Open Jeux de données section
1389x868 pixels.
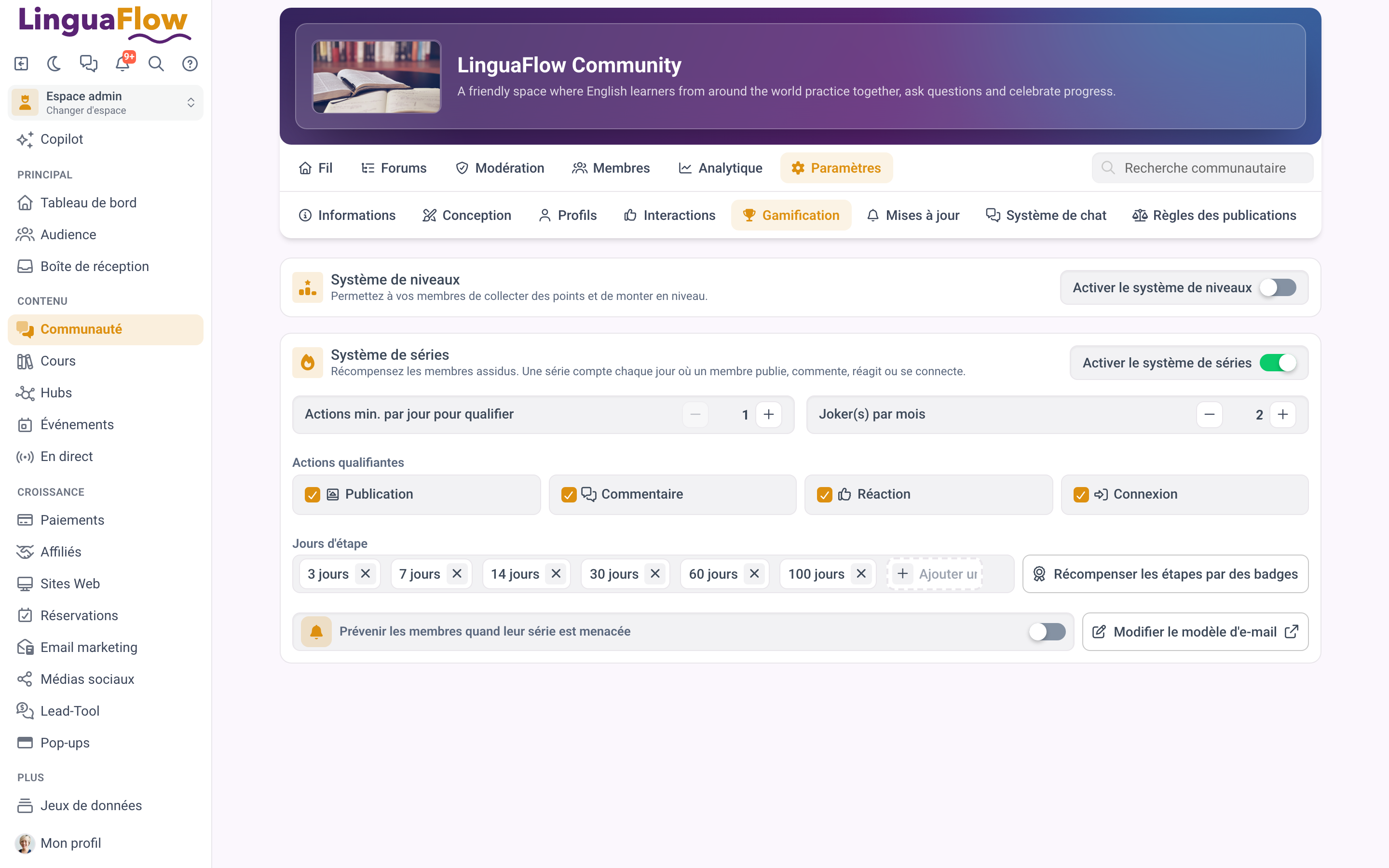[106, 805]
